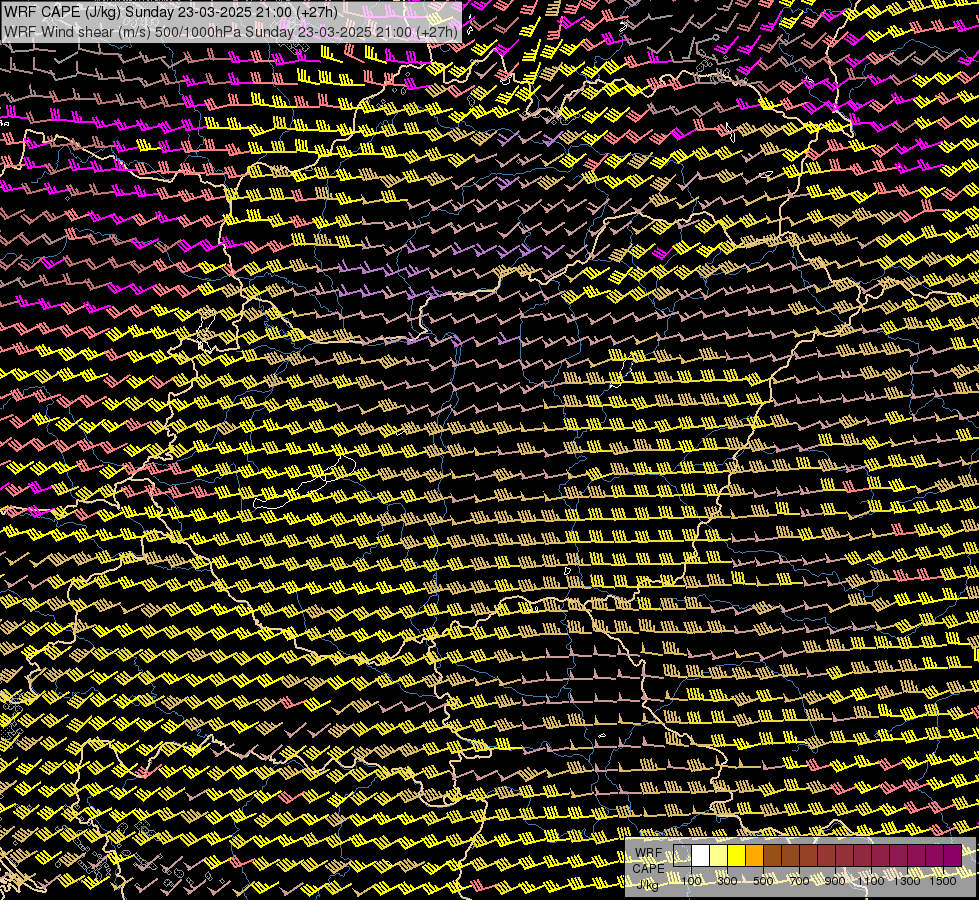This screenshot has height=900, width=979.
Task: Select the orange CAPE legend swatch
Action: tap(754, 855)
